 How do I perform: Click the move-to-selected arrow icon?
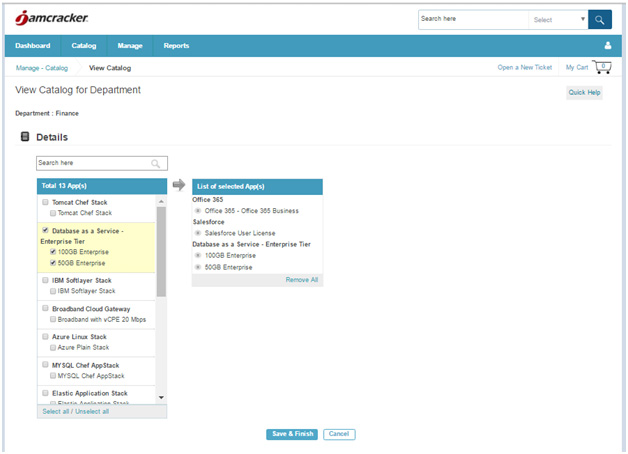179,185
